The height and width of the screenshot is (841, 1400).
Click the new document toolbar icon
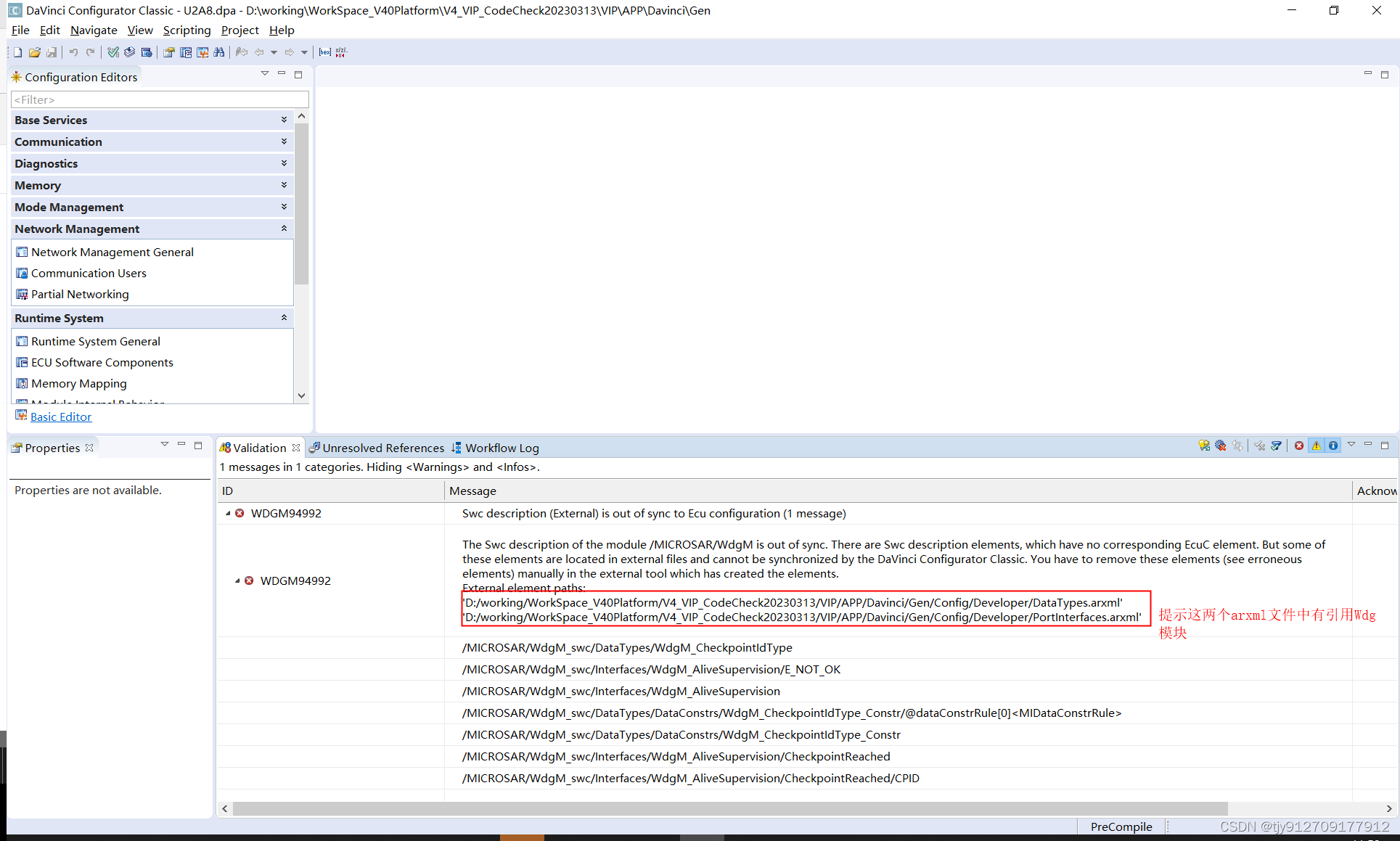(x=17, y=52)
